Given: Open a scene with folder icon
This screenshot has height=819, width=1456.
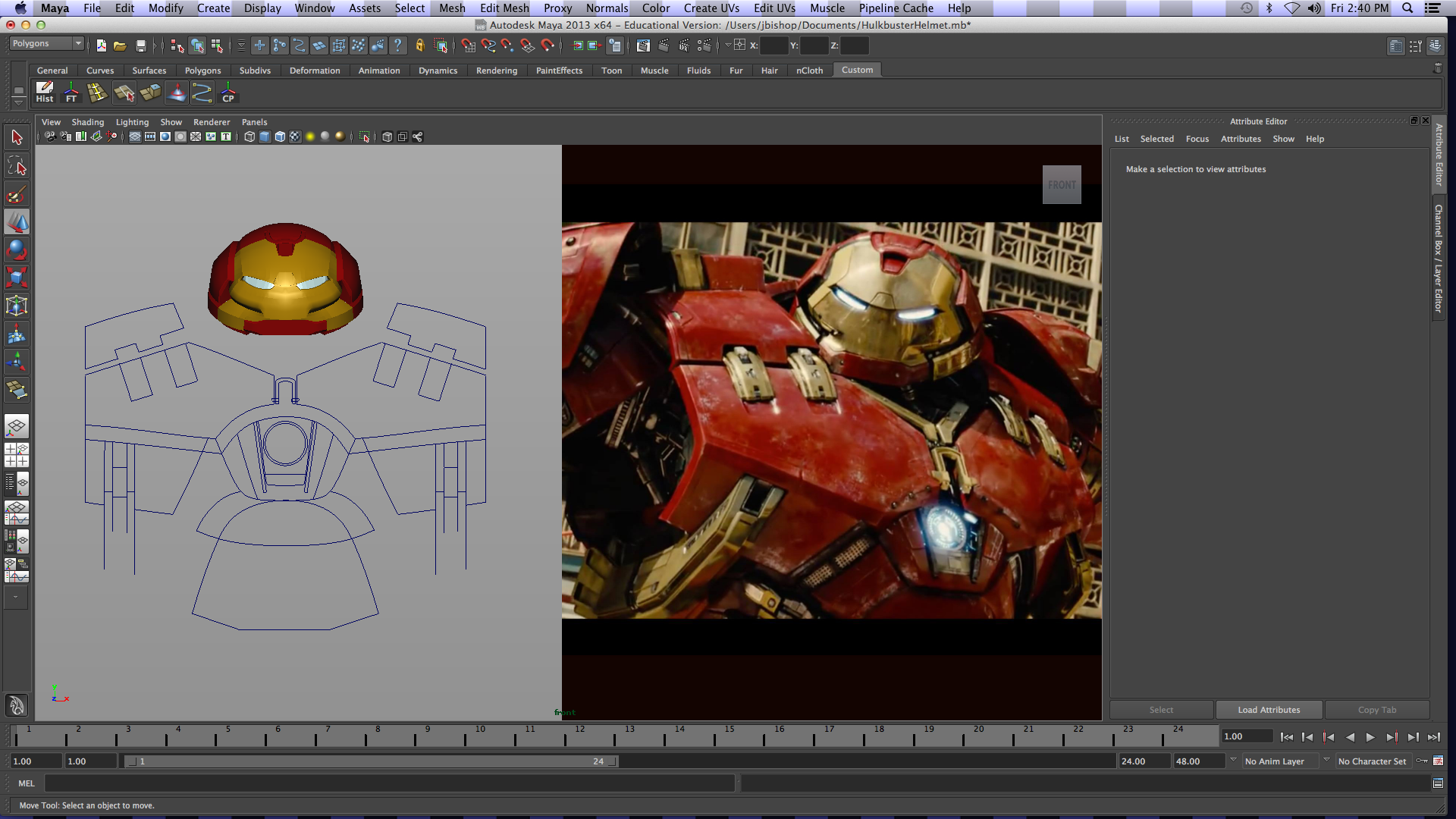Looking at the screenshot, I should coord(120,46).
